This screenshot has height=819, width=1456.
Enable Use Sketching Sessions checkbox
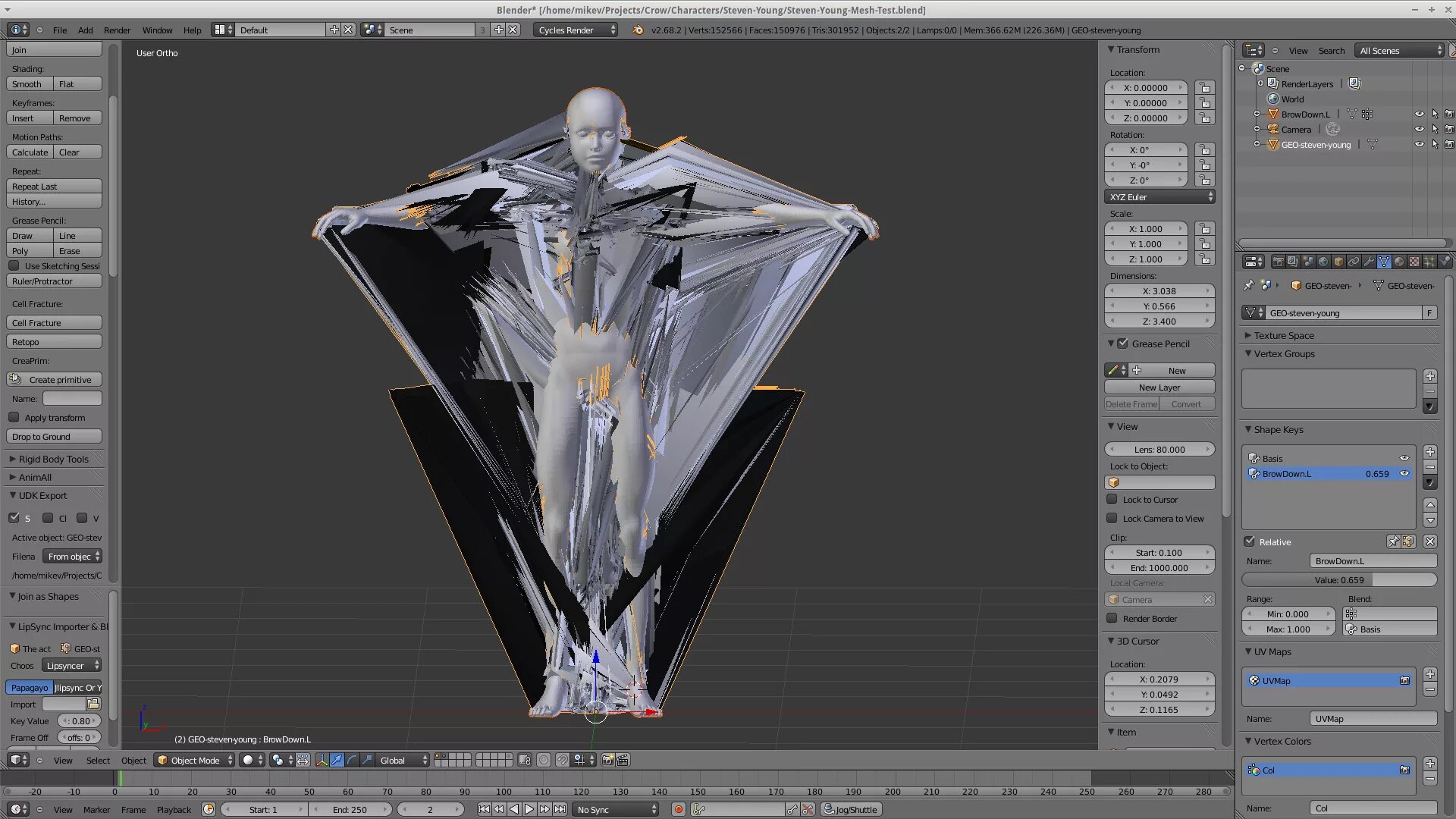(x=14, y=266)
